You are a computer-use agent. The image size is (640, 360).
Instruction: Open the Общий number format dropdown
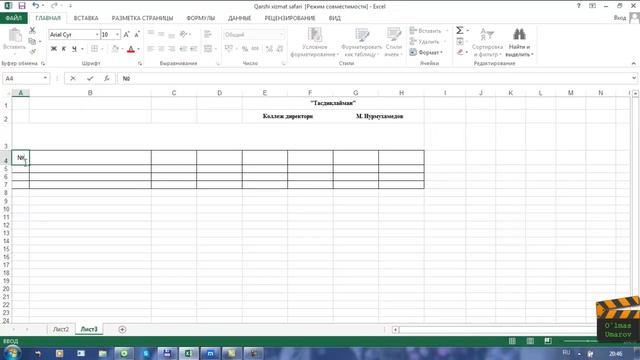coord(281,35)
